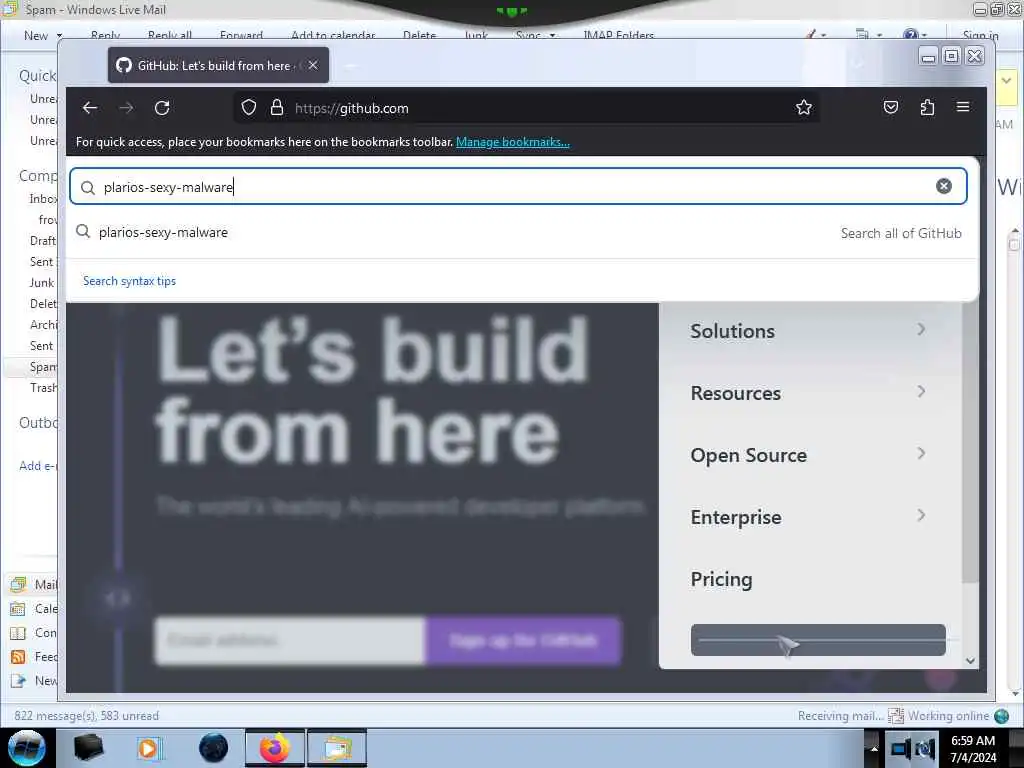This screenshot has width=1024, height=768.
Task: Open the media player taskbar icon
Action: (x=148, y=748)
